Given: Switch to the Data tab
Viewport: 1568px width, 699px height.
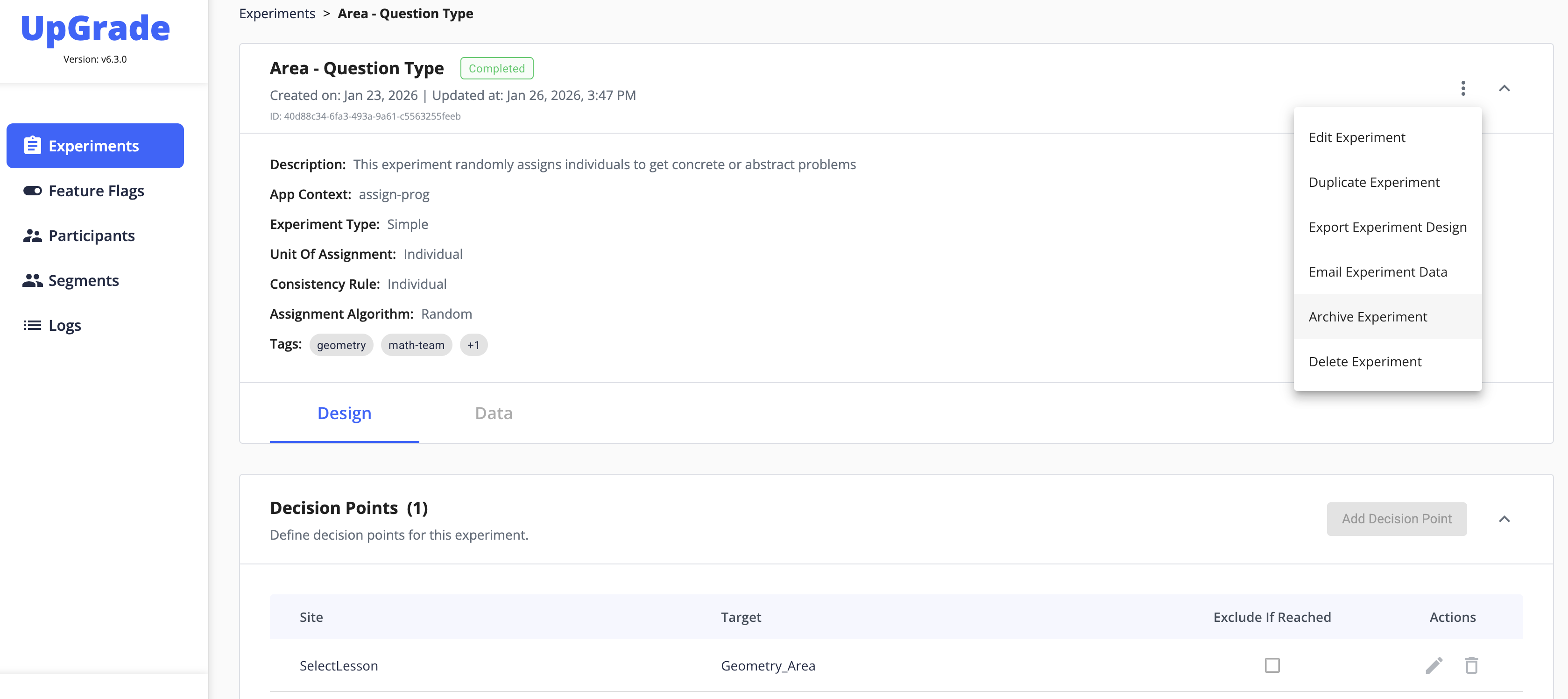Looking at the screenshot, I should coord(493,413).
